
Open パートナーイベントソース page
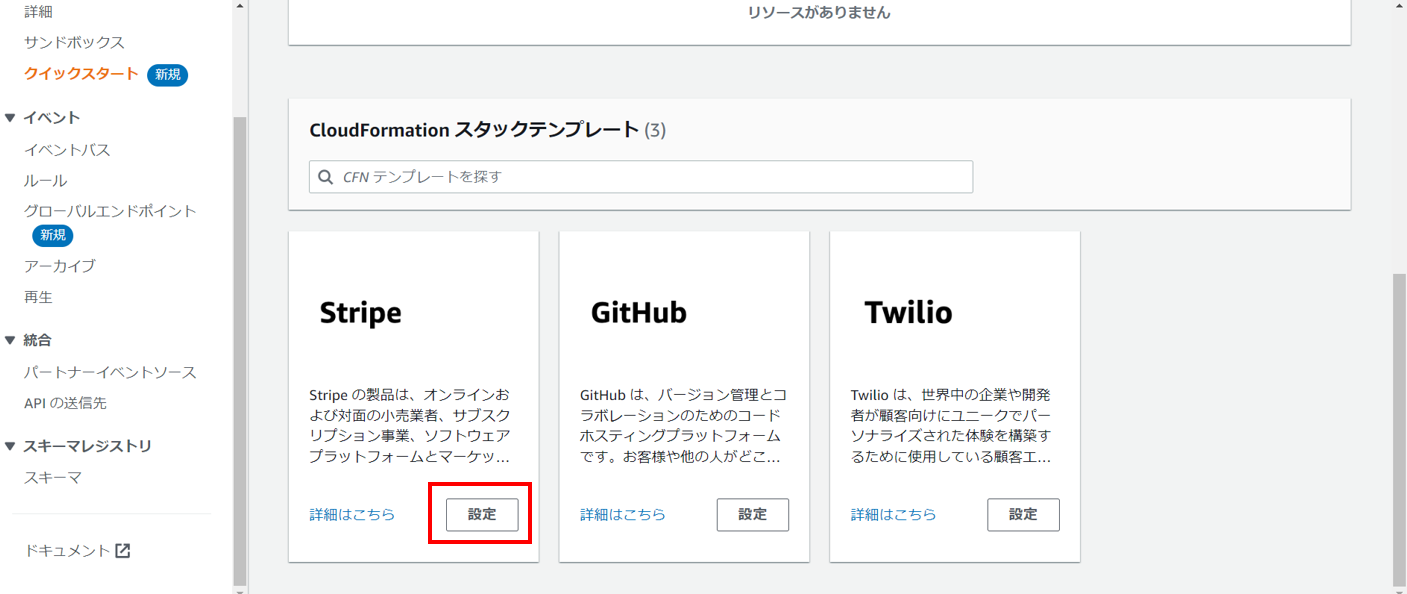110,372
